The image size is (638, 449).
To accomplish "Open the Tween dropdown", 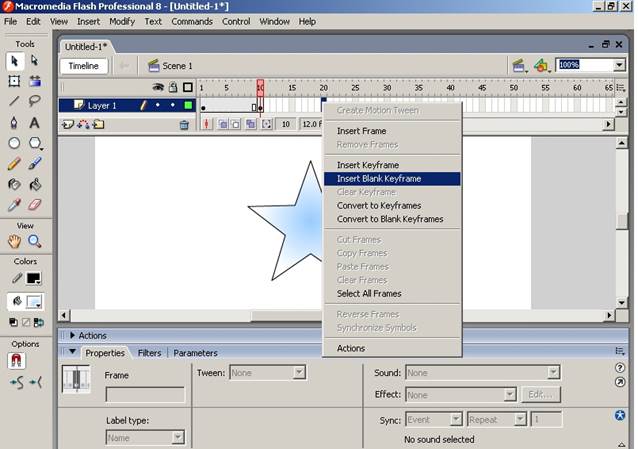I will point(299,372).
